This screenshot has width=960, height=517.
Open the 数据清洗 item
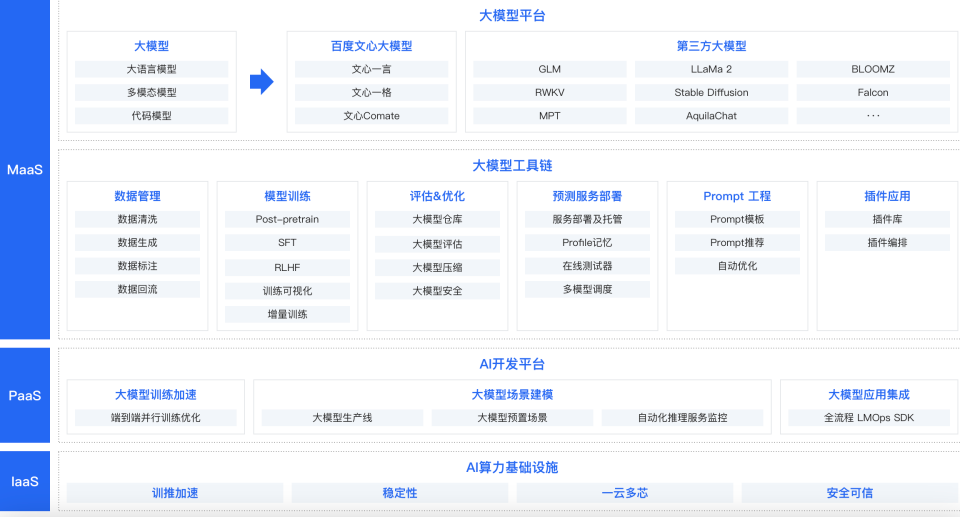point(137,219)
